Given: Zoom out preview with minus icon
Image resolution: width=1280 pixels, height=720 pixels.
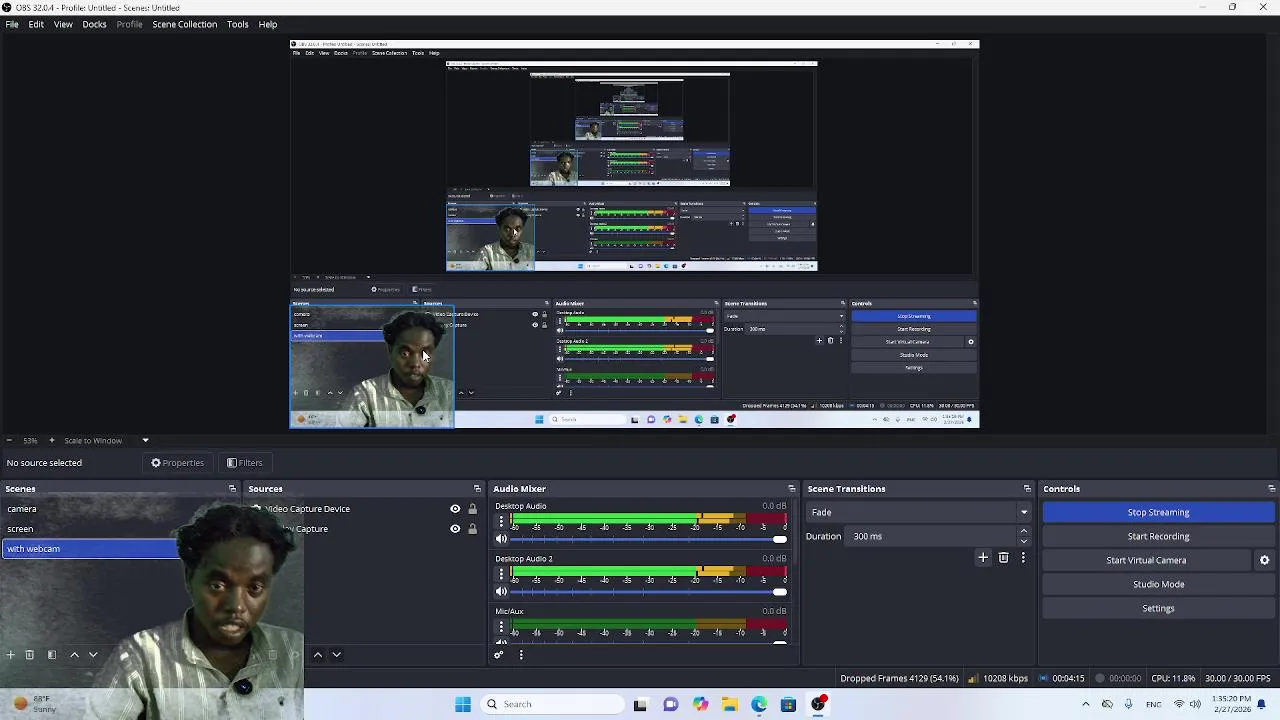Looking at the screenshot, I should [9, 440].
